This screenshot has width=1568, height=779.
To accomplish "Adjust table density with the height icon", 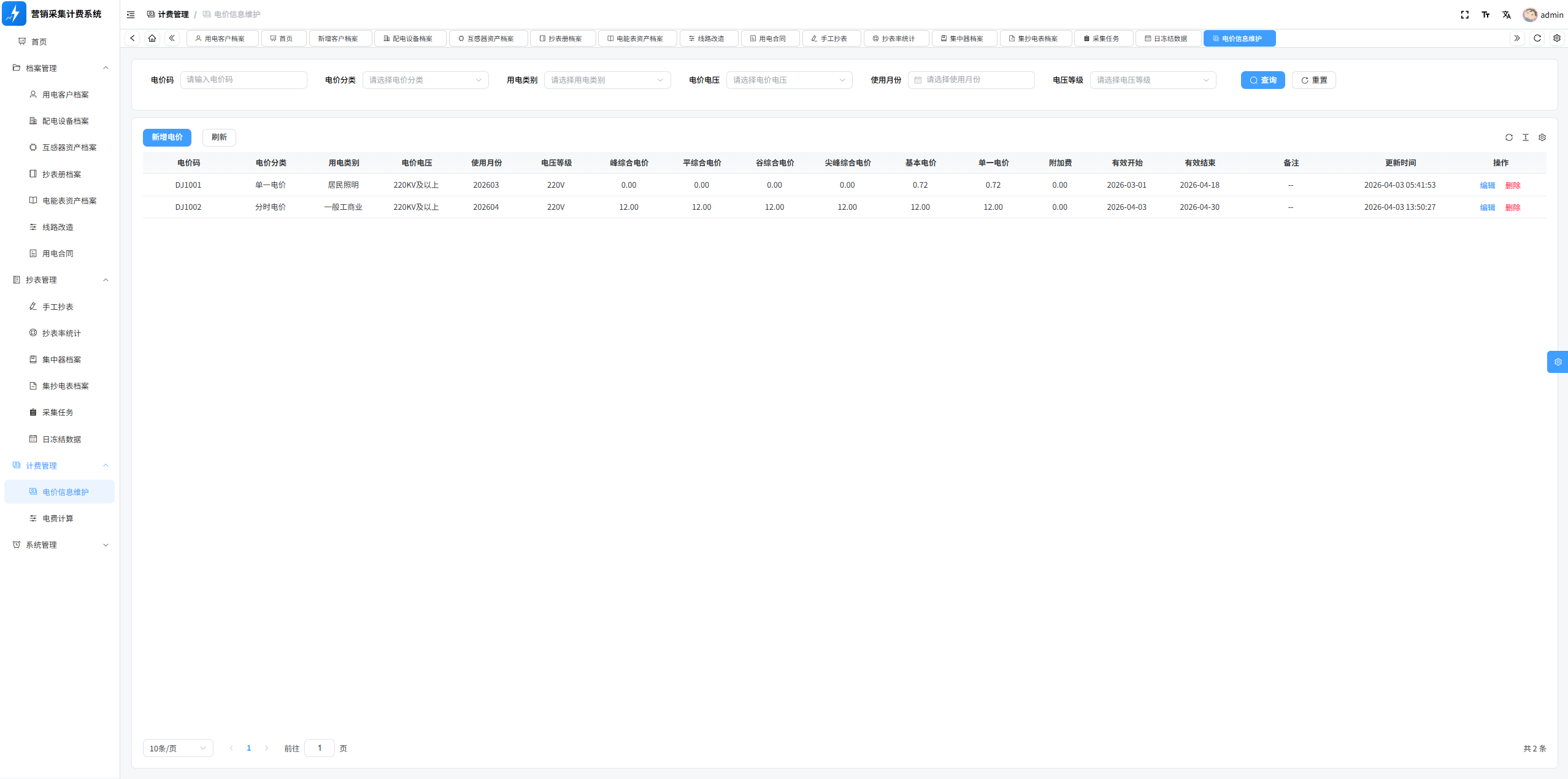I will tap(1526, 137).
